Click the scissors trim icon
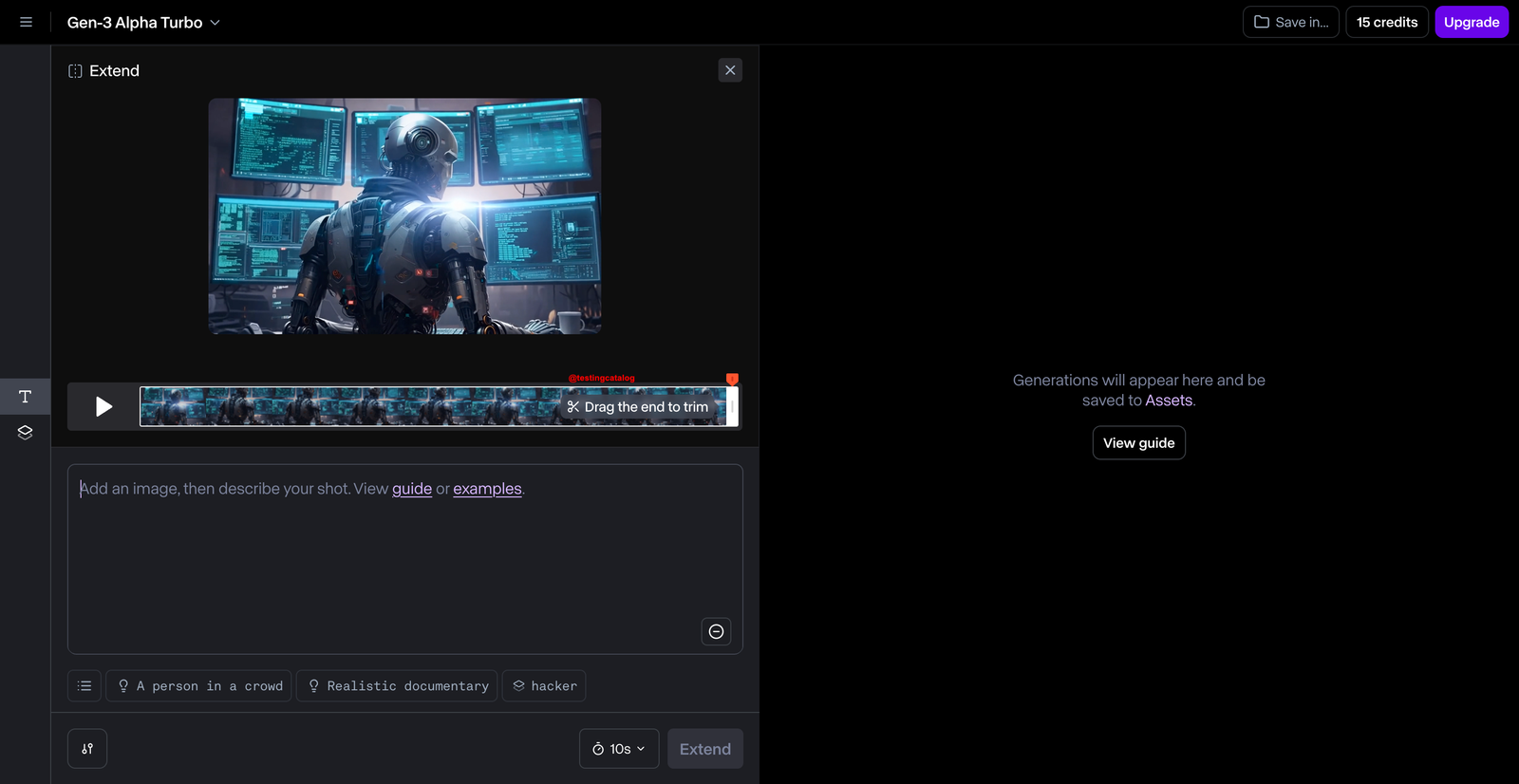 pyautogui.click(x=573, y=407)
